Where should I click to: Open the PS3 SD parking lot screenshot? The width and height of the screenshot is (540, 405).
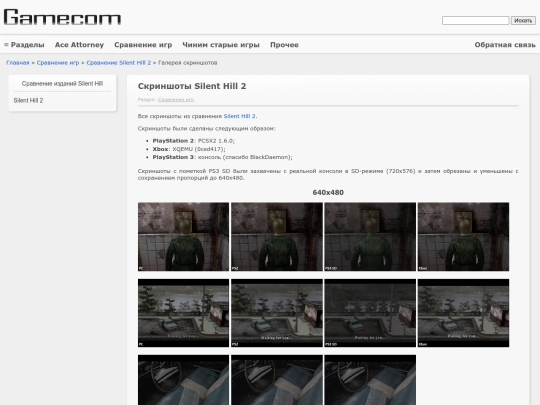point(370,313)
